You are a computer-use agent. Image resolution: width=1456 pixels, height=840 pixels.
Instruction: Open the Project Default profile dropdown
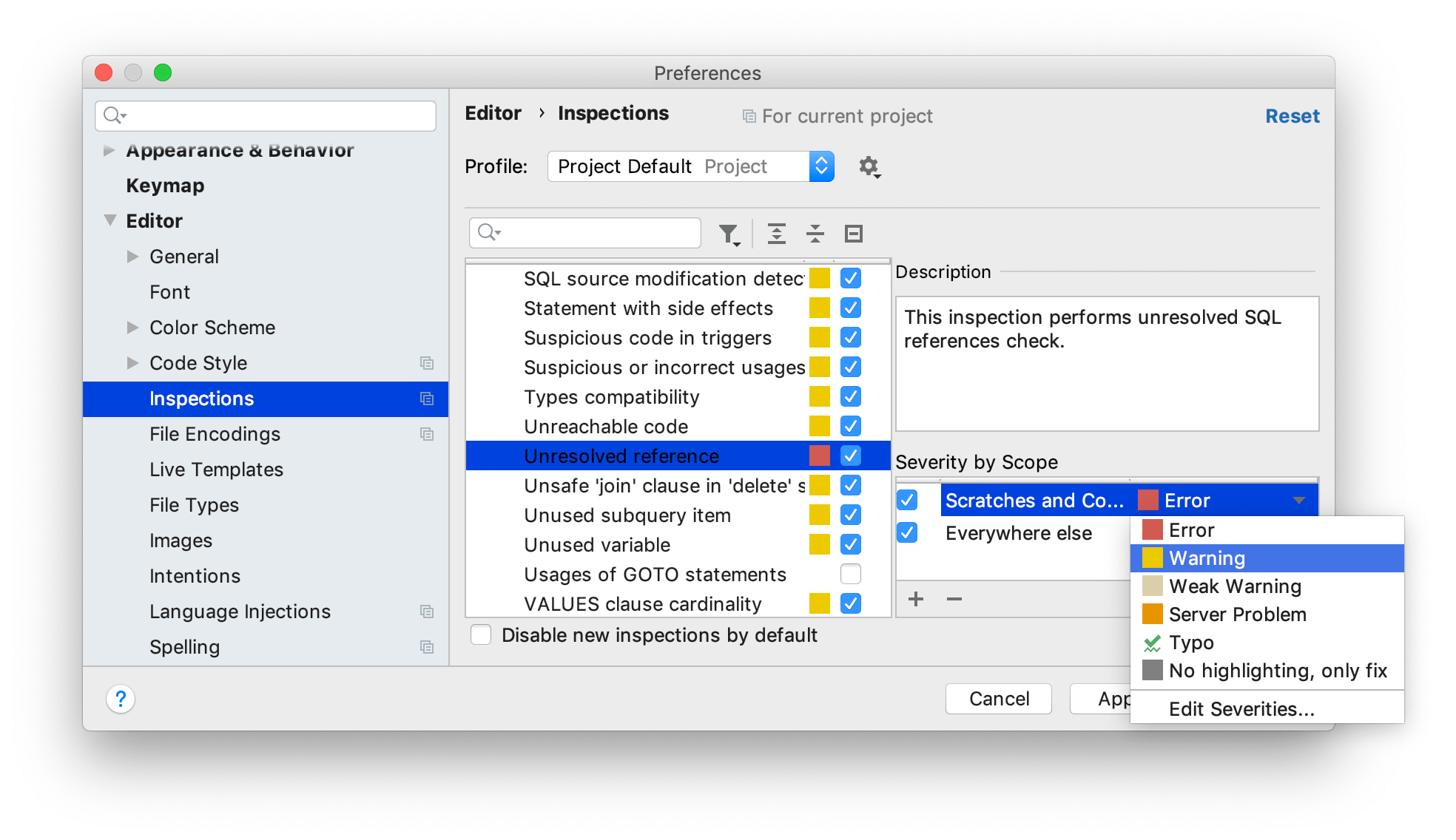821,166
